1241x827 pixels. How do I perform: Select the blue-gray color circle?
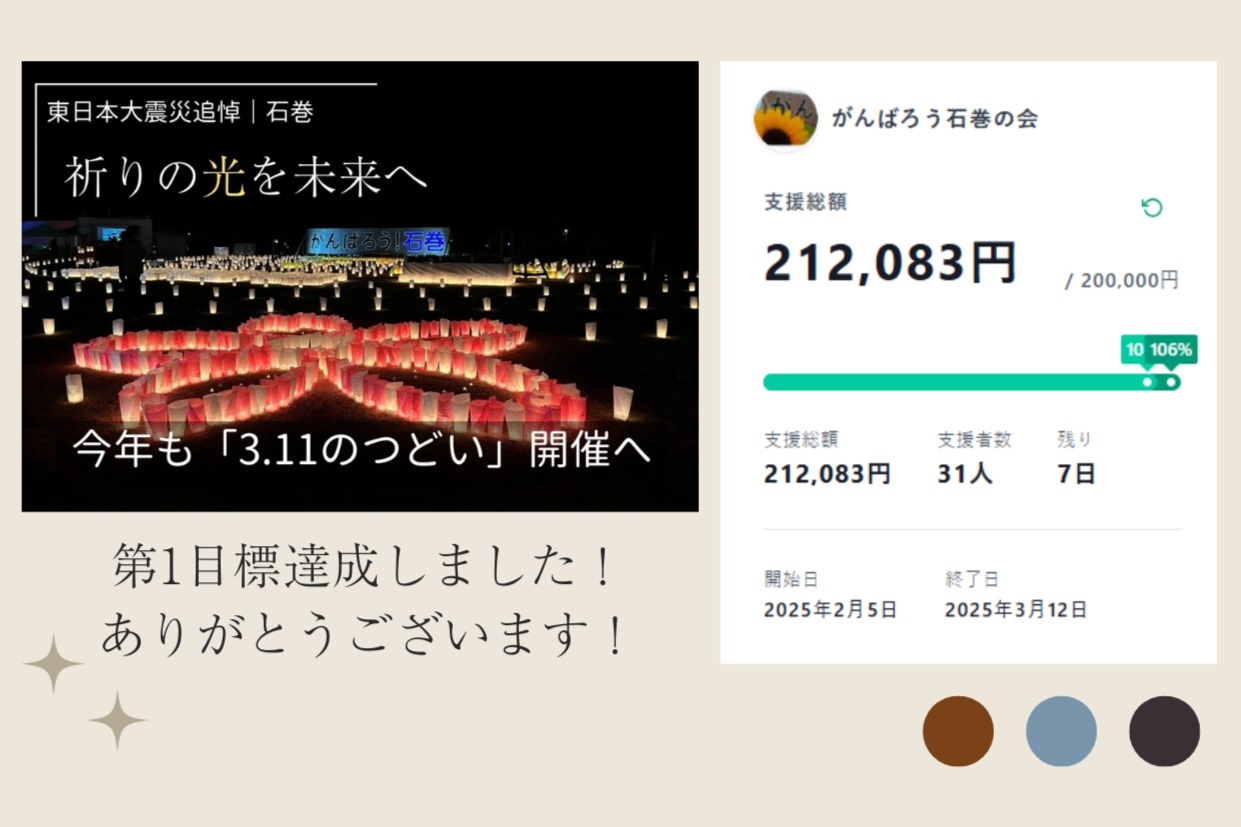pyautogui.click(x=1062, y=730)
